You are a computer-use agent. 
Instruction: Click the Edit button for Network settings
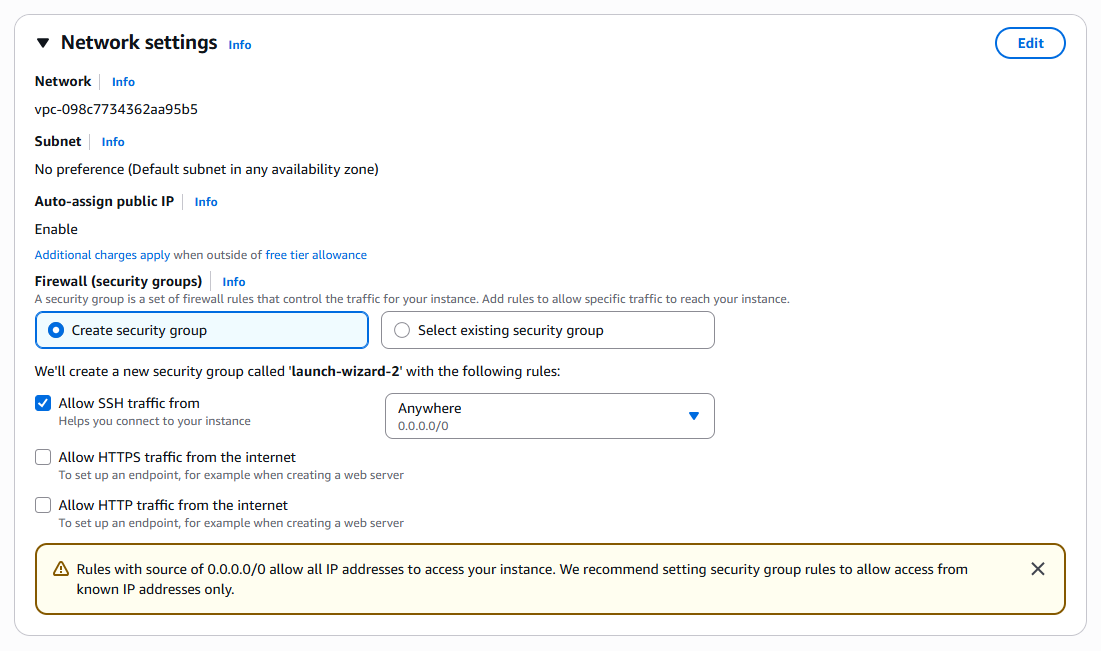tap(1030, 43)
